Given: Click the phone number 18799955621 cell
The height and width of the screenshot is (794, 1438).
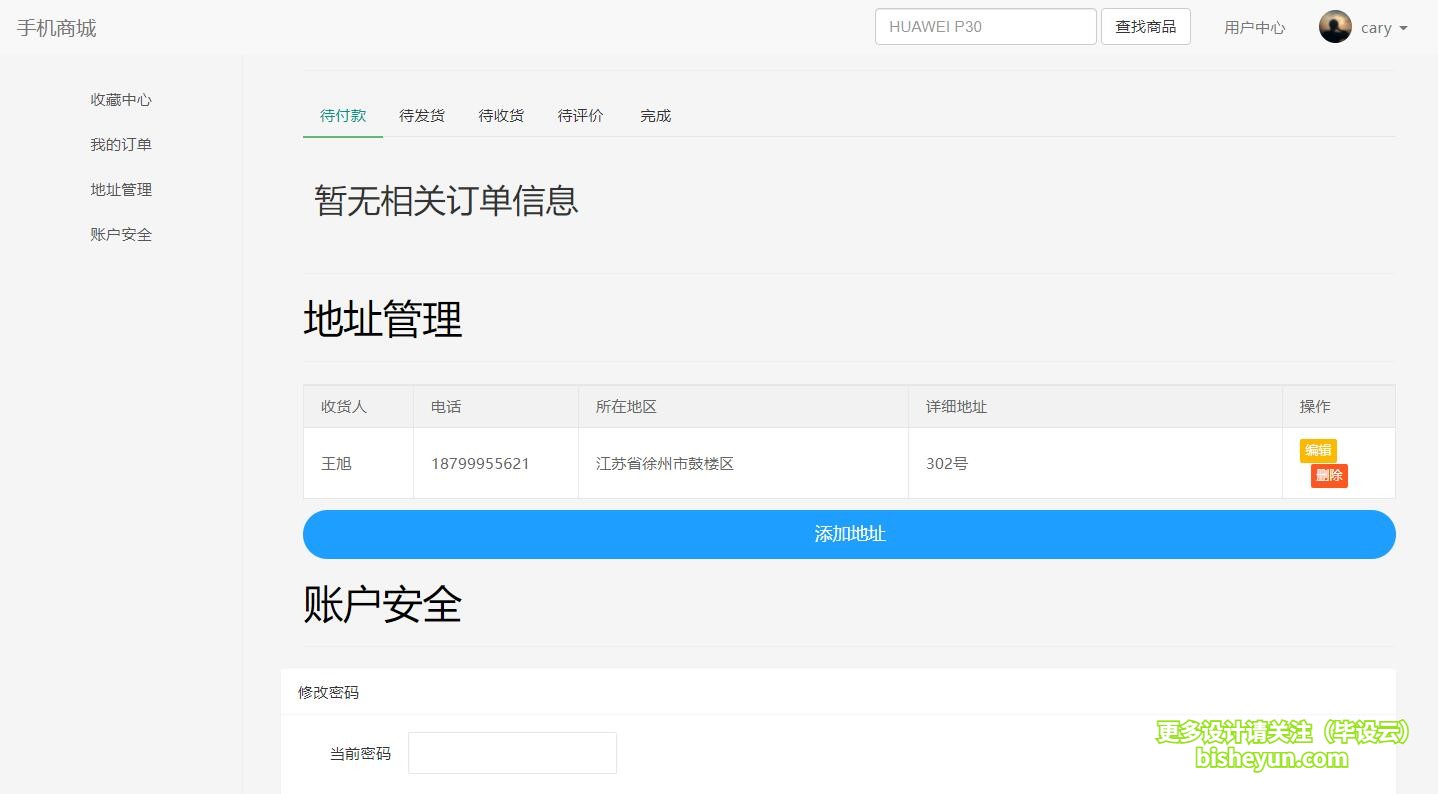Looking at the screenshot, I should [x=480, y=464].
